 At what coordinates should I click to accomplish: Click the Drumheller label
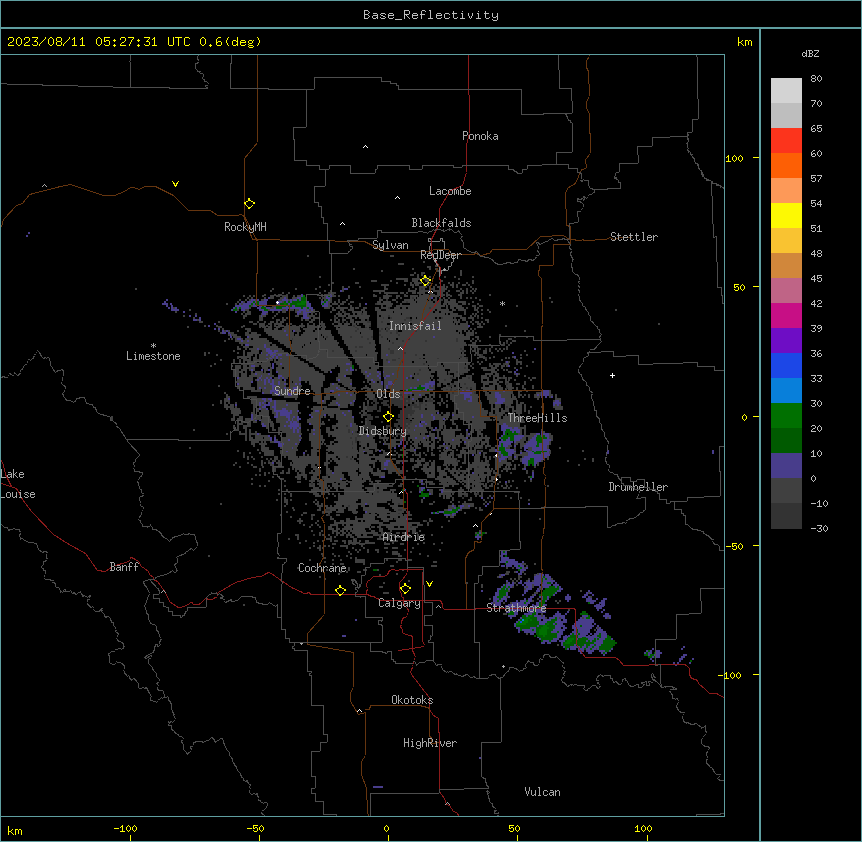tap(638, 487)
